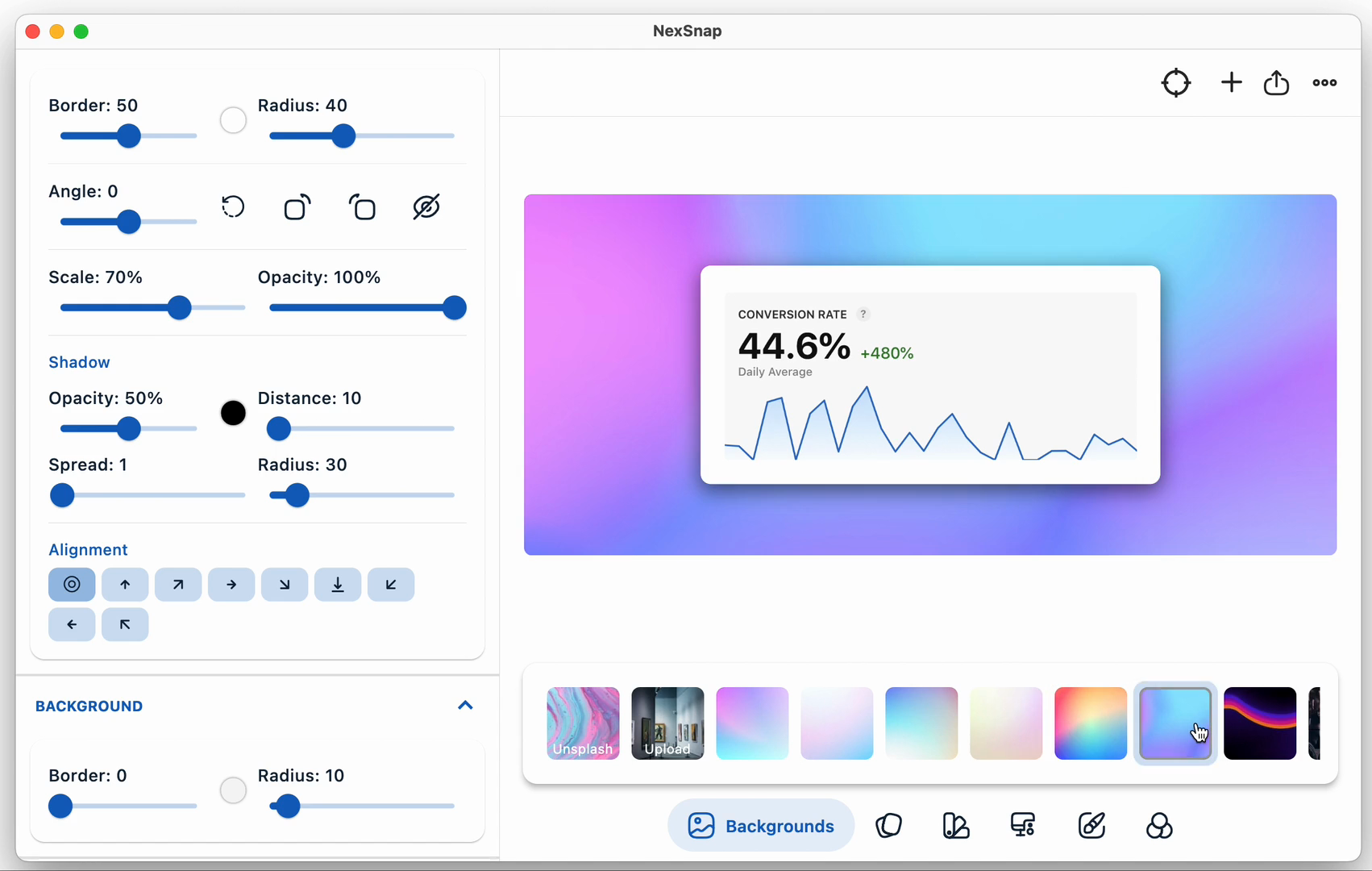Click the background Border 0 slider

[x=123, y=806]
